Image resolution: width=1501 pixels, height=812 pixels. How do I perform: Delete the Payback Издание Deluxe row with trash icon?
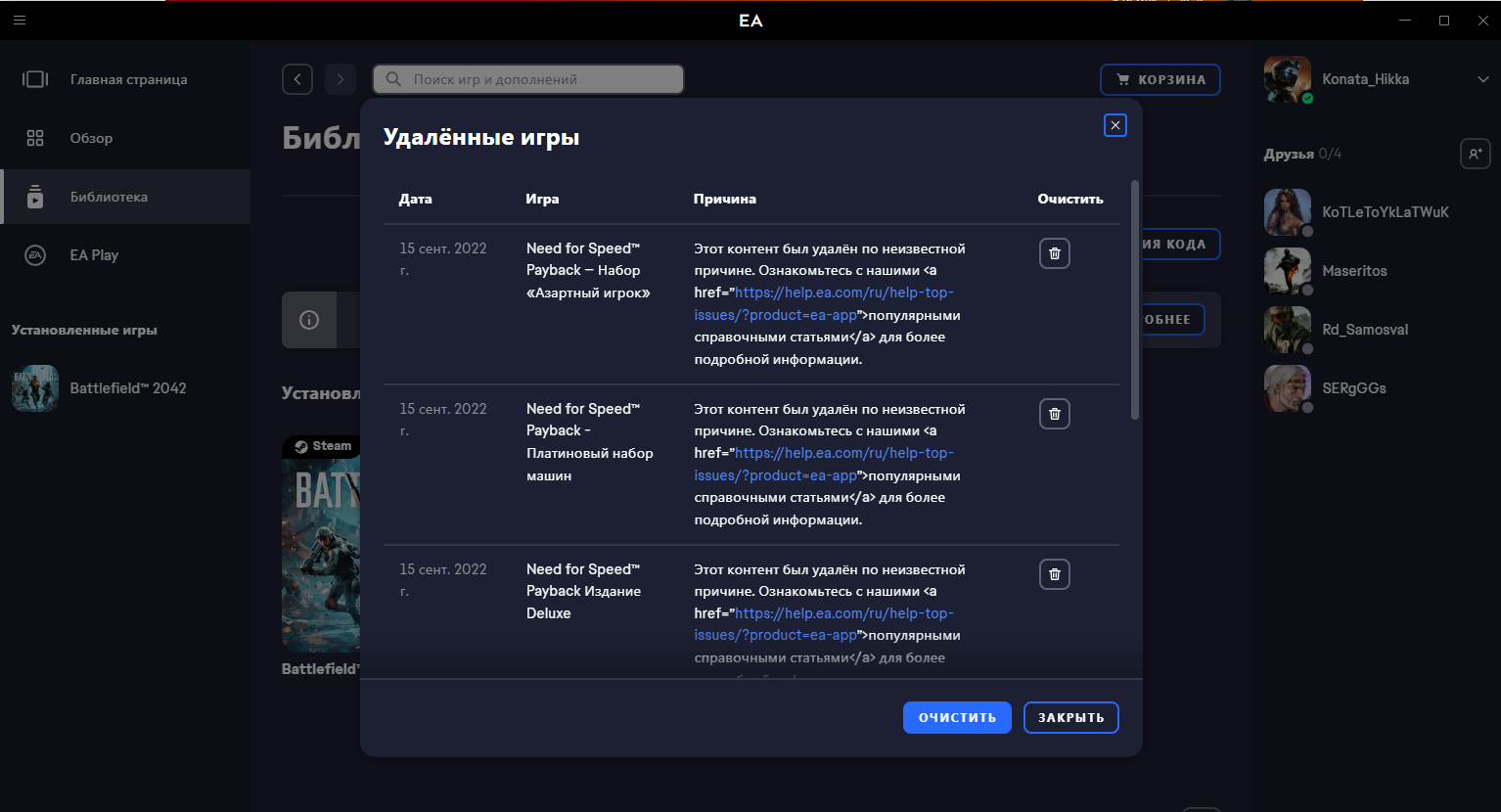(x=1055, y=574)
